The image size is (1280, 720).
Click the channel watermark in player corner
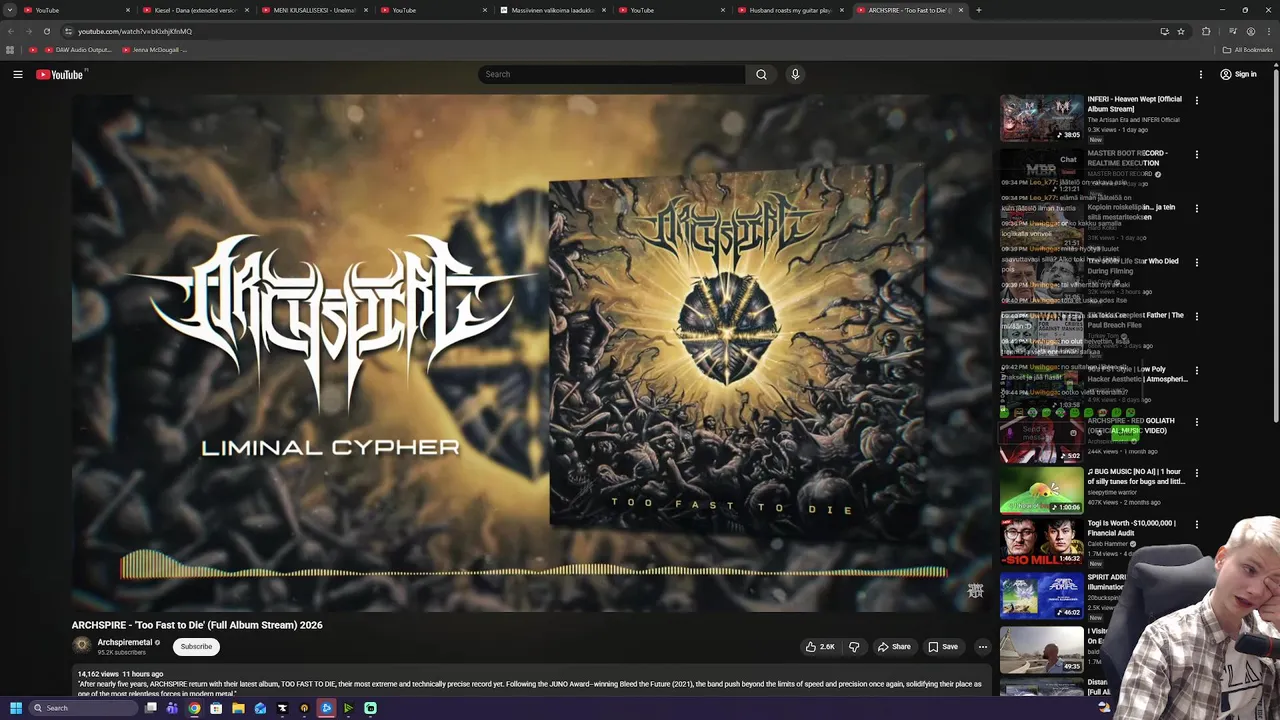pyautogui.click(x=975, y=591)
